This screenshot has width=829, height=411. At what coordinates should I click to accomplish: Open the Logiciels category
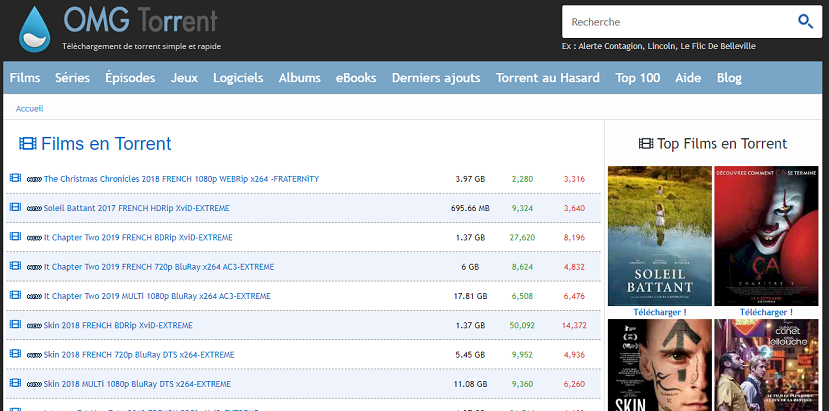238,78
